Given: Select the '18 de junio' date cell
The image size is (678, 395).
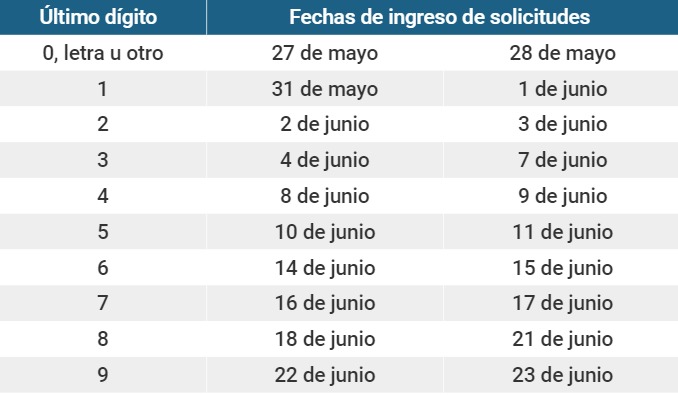Looking at the screenshot, I should [325, 339].
